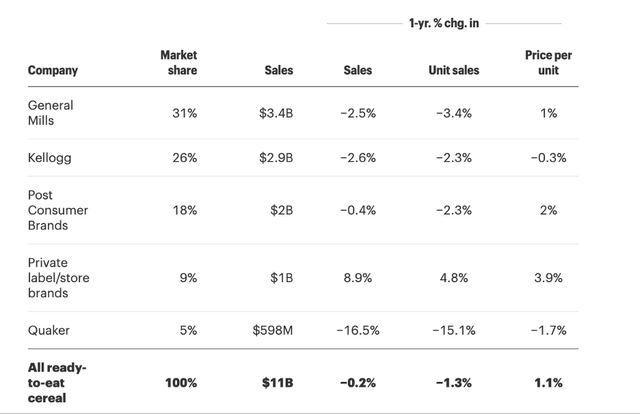
Task: Click Kellogg's $2.9B sales value
Action: click(274, 160)
